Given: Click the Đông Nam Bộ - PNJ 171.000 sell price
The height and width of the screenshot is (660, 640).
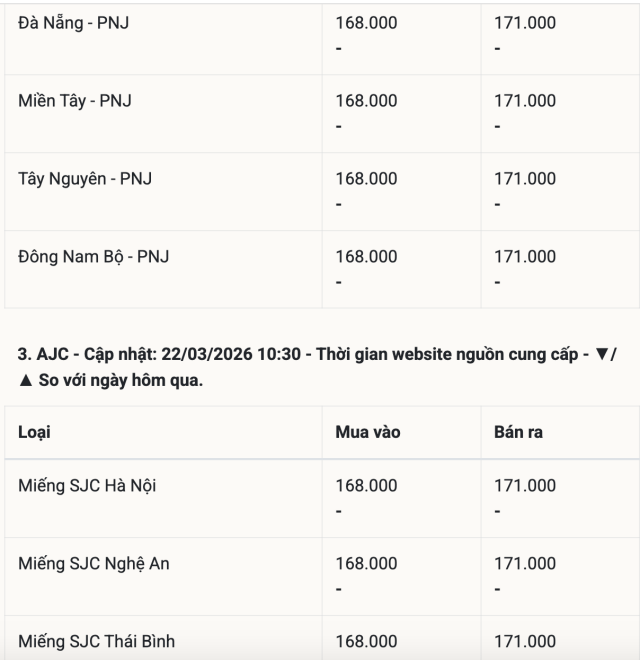Looking at the screenshot, I should pos(526,257).
